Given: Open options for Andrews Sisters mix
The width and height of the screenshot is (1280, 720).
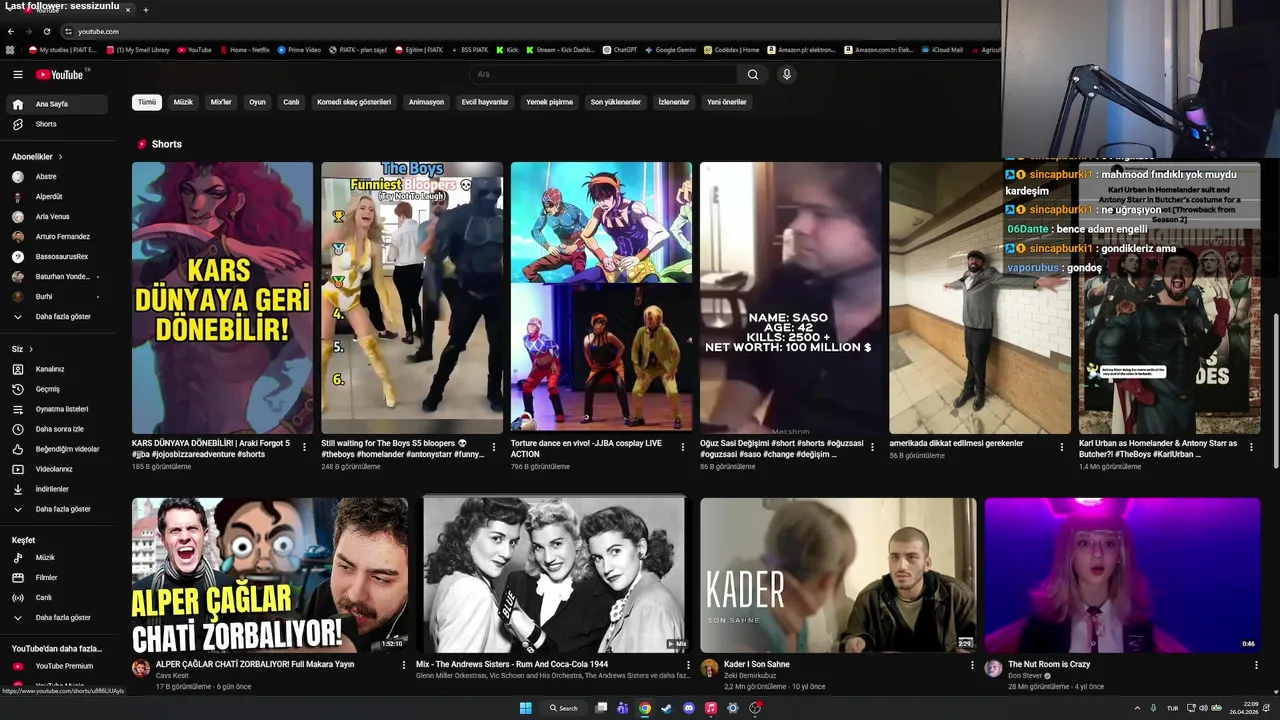Looking at the screenshot, I should click(688, 665).
